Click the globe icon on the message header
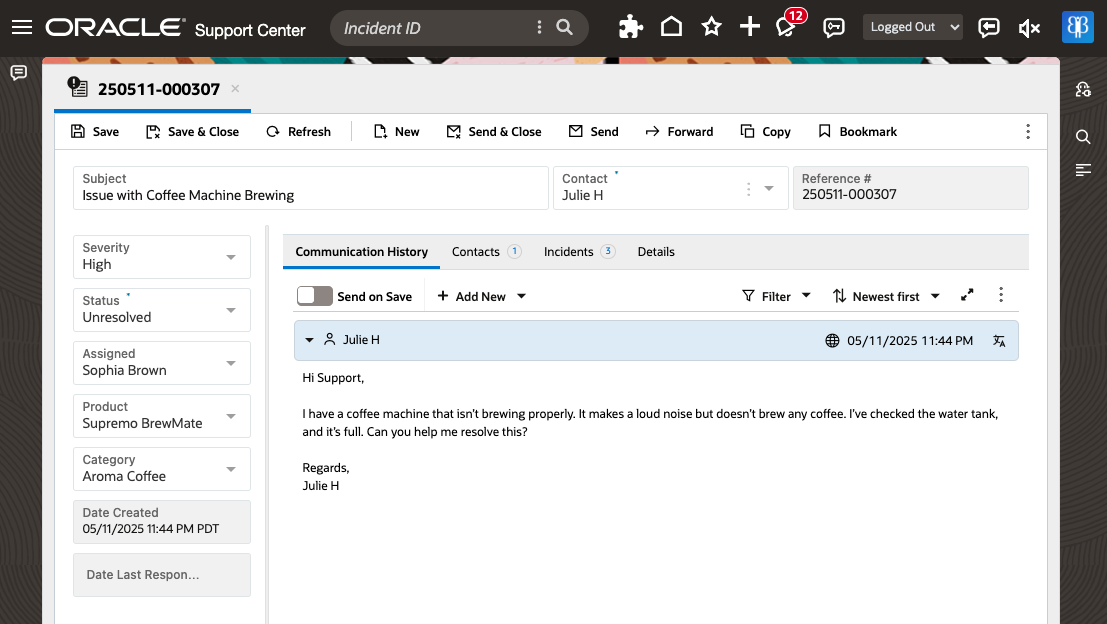 point(832,340)
